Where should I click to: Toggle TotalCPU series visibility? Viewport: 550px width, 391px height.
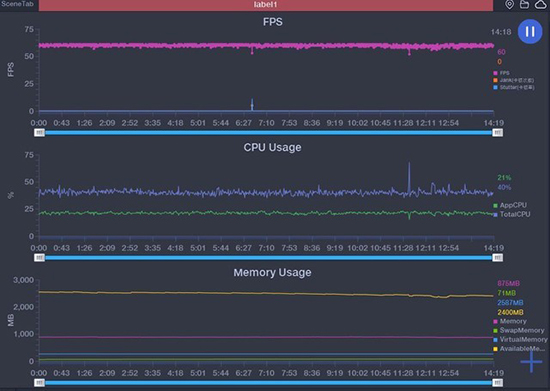(512, 214)
